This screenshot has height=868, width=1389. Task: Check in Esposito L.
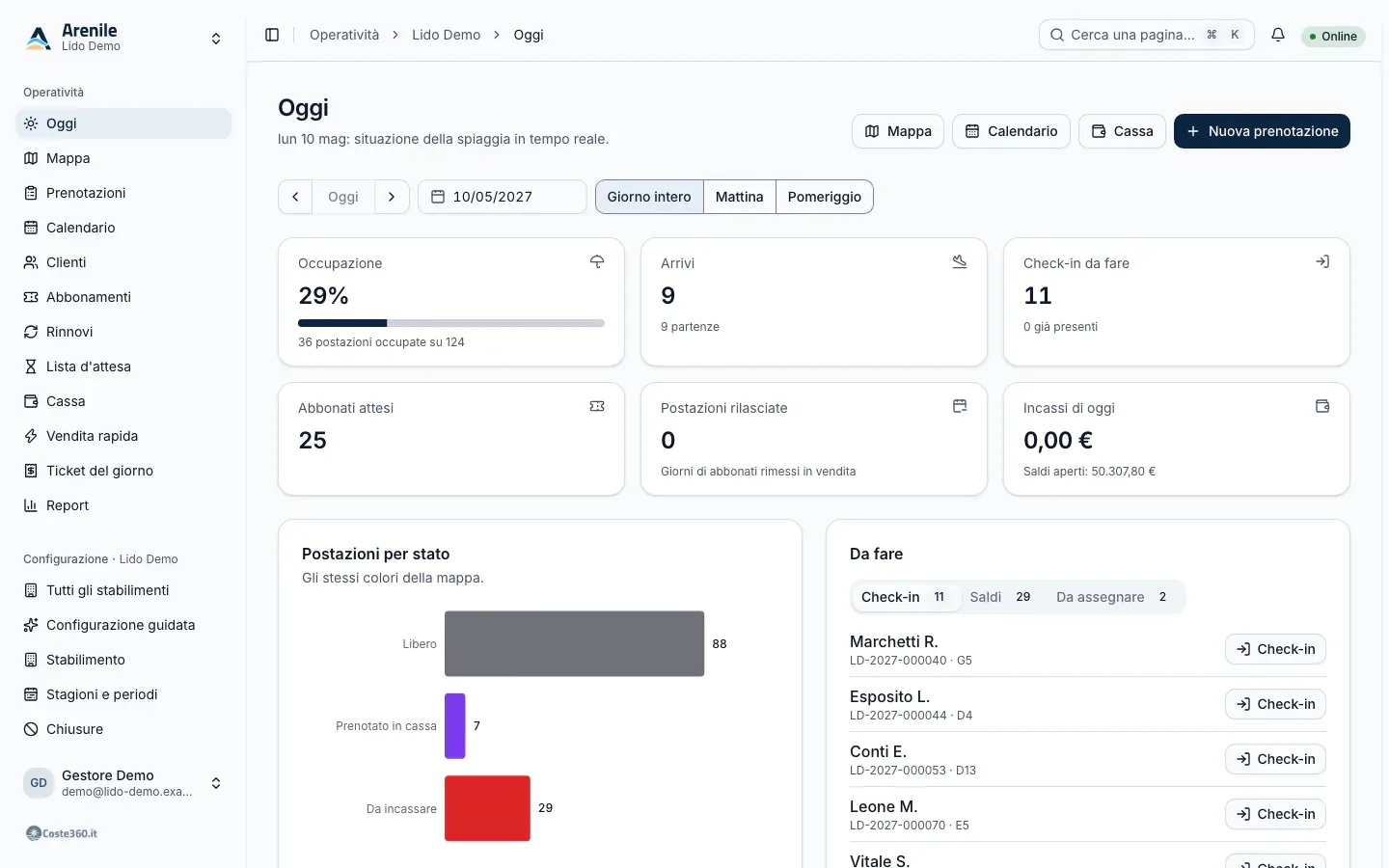click(1275, 704)
